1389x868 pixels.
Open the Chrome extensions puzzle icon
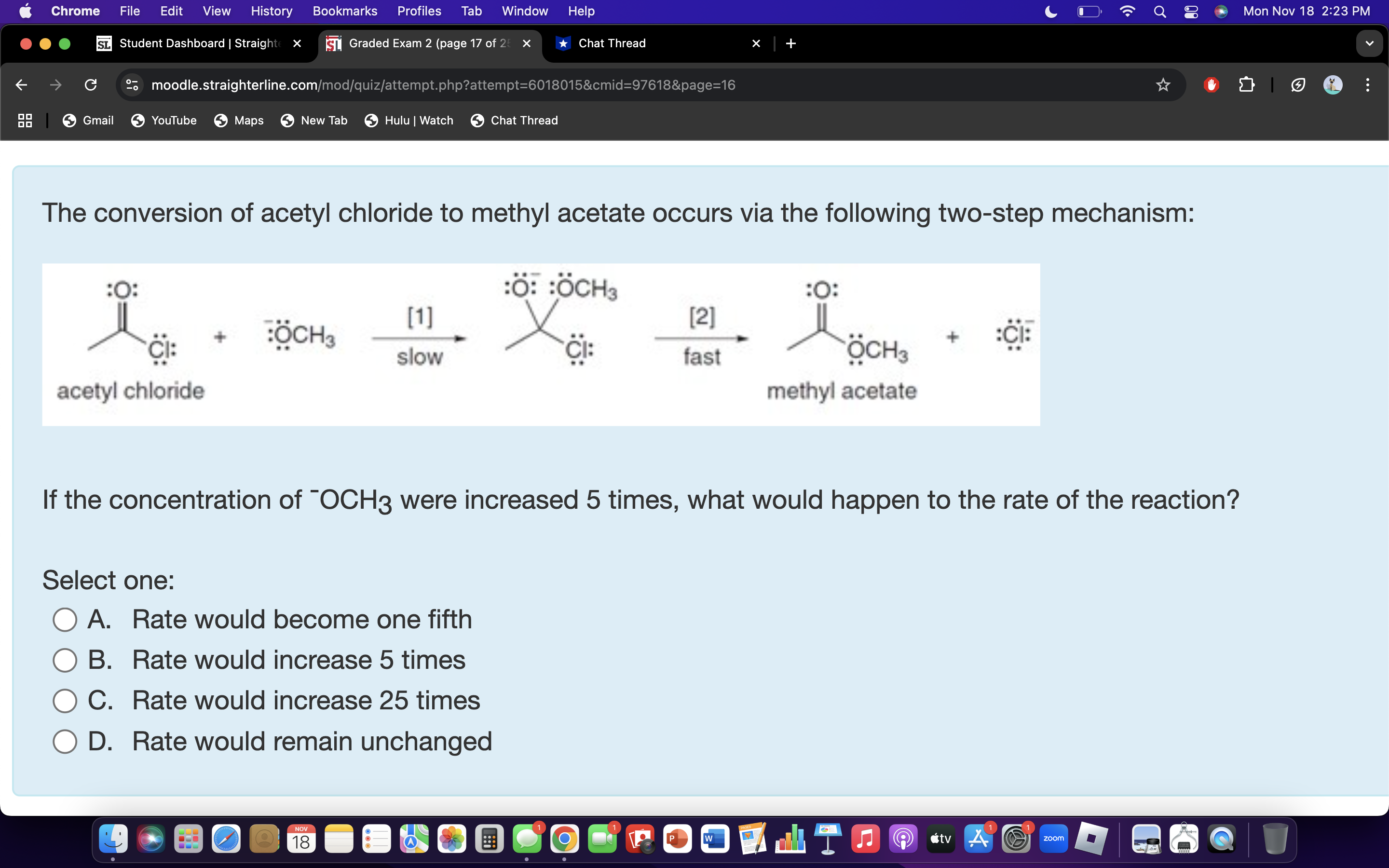point(1246,85)
